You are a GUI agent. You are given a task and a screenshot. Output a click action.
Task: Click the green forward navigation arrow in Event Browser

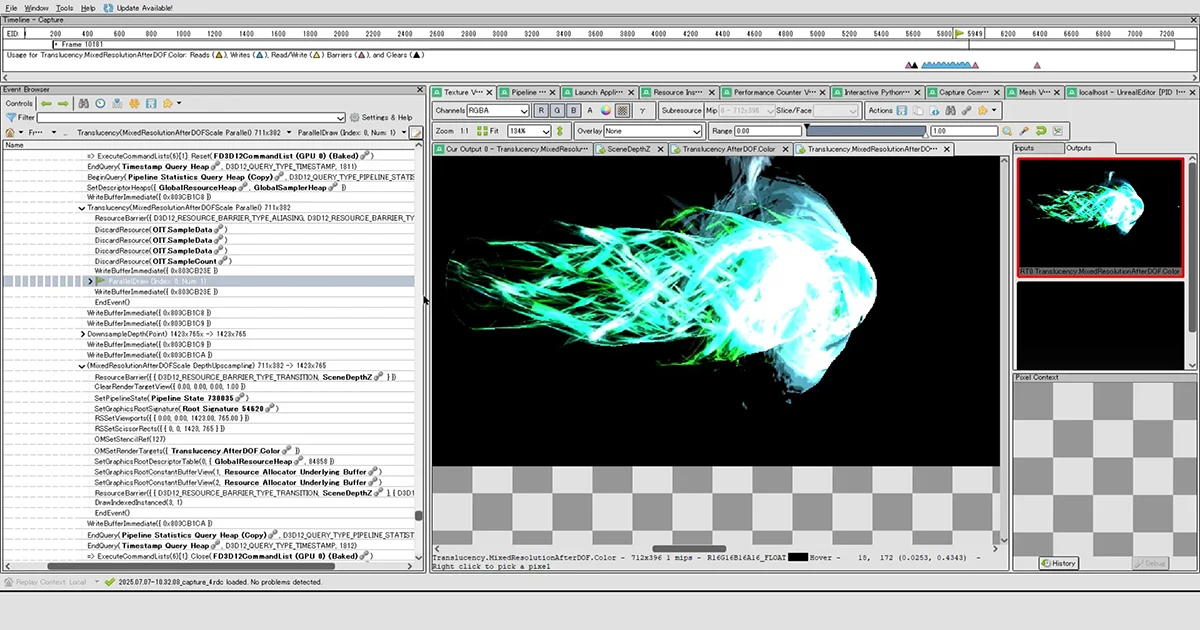(63, 103)
